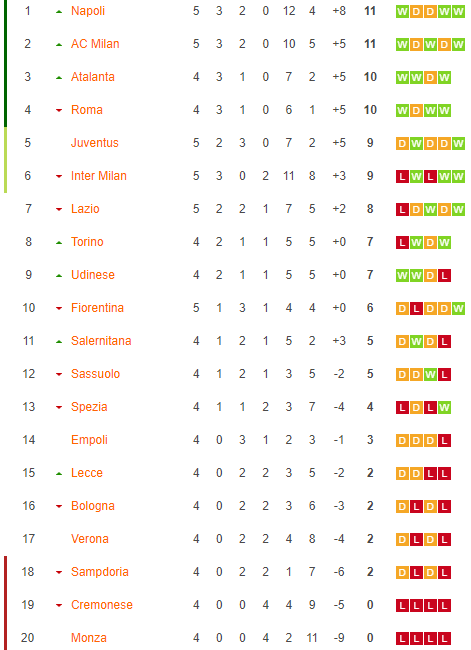471x650 pixels.
Task: Click Udinese's last red L form badge
Action: 444,276
